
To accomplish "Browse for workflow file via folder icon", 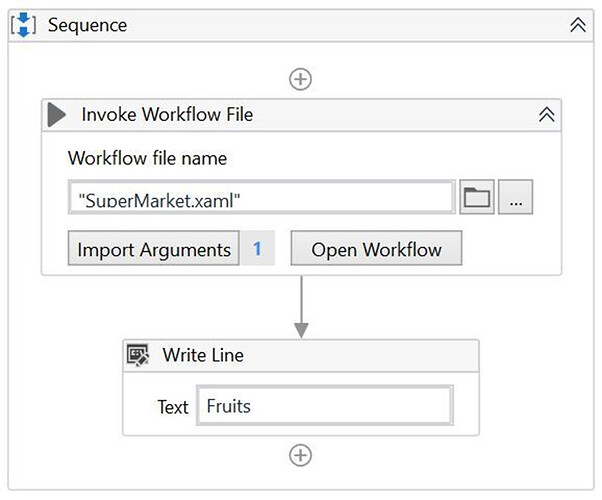I will point(477,197).
